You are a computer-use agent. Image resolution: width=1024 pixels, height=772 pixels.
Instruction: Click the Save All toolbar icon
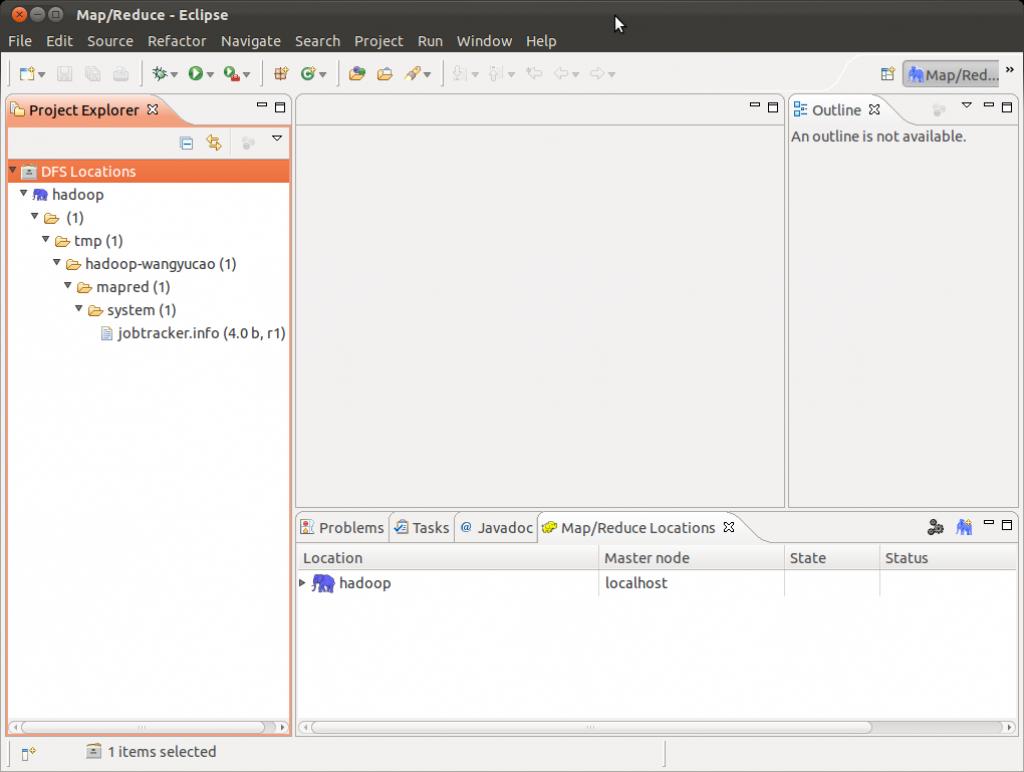point(93,74)
